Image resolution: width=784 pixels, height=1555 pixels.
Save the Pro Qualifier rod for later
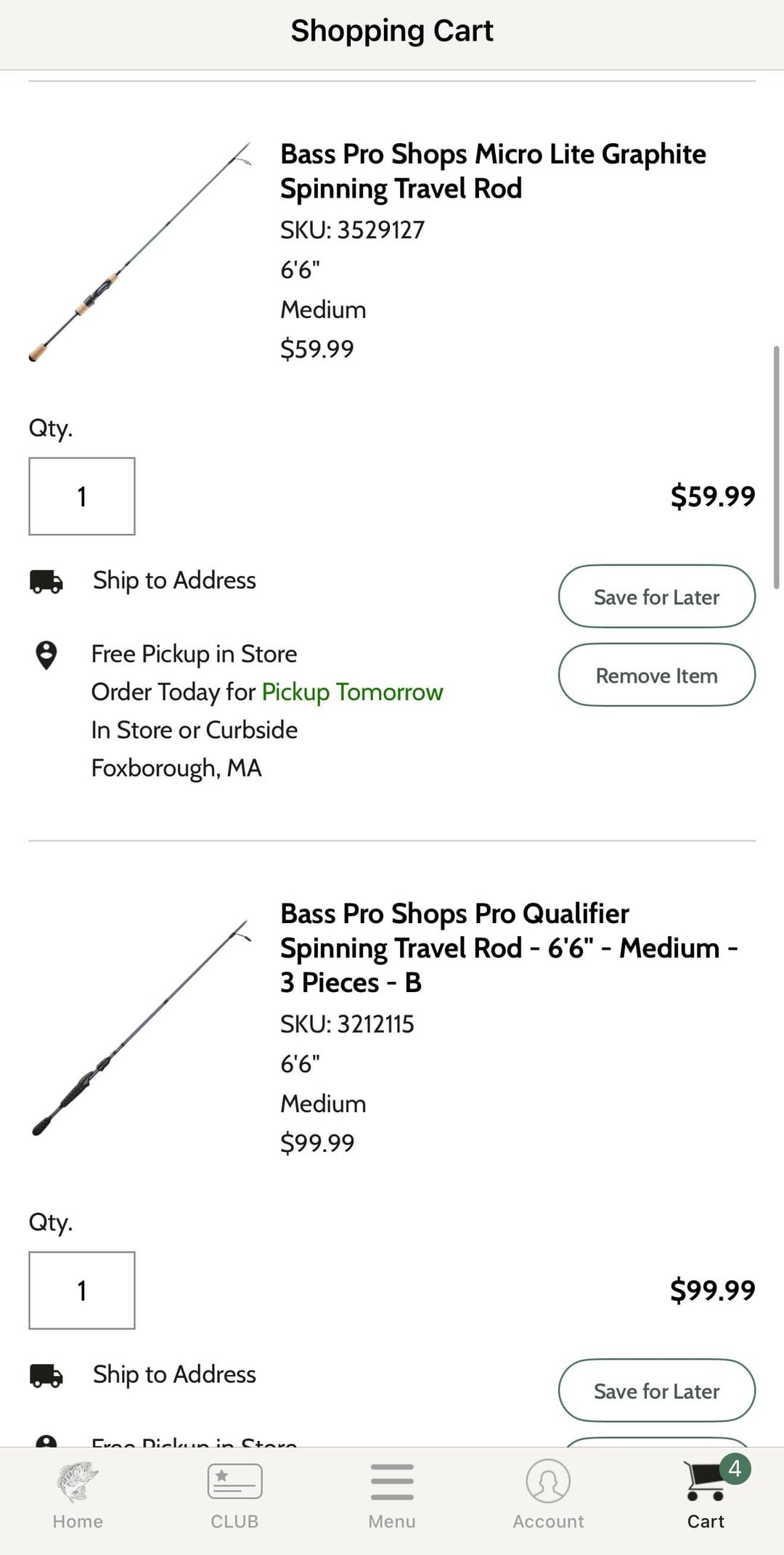pos(656,1391)
